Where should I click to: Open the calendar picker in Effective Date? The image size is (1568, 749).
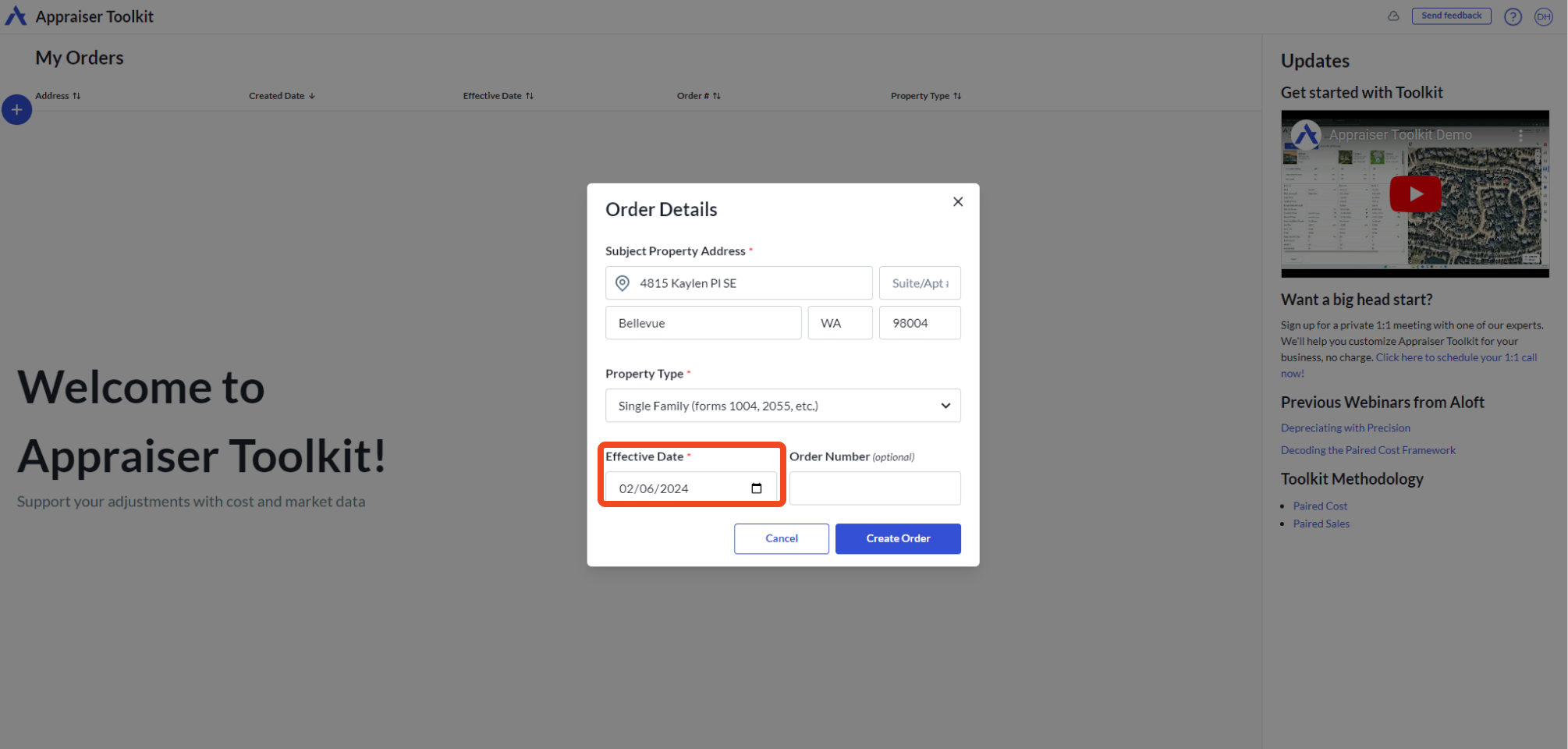pyautogui.click(x=756, y=488)
